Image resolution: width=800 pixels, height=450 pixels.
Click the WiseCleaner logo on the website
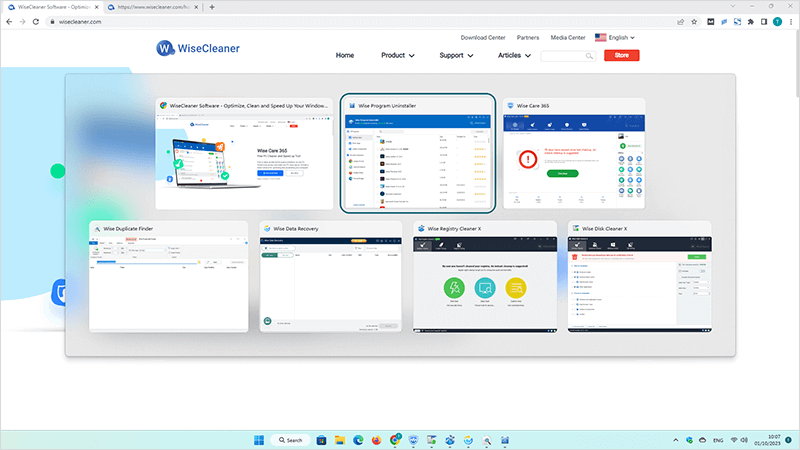coord(198,48)
